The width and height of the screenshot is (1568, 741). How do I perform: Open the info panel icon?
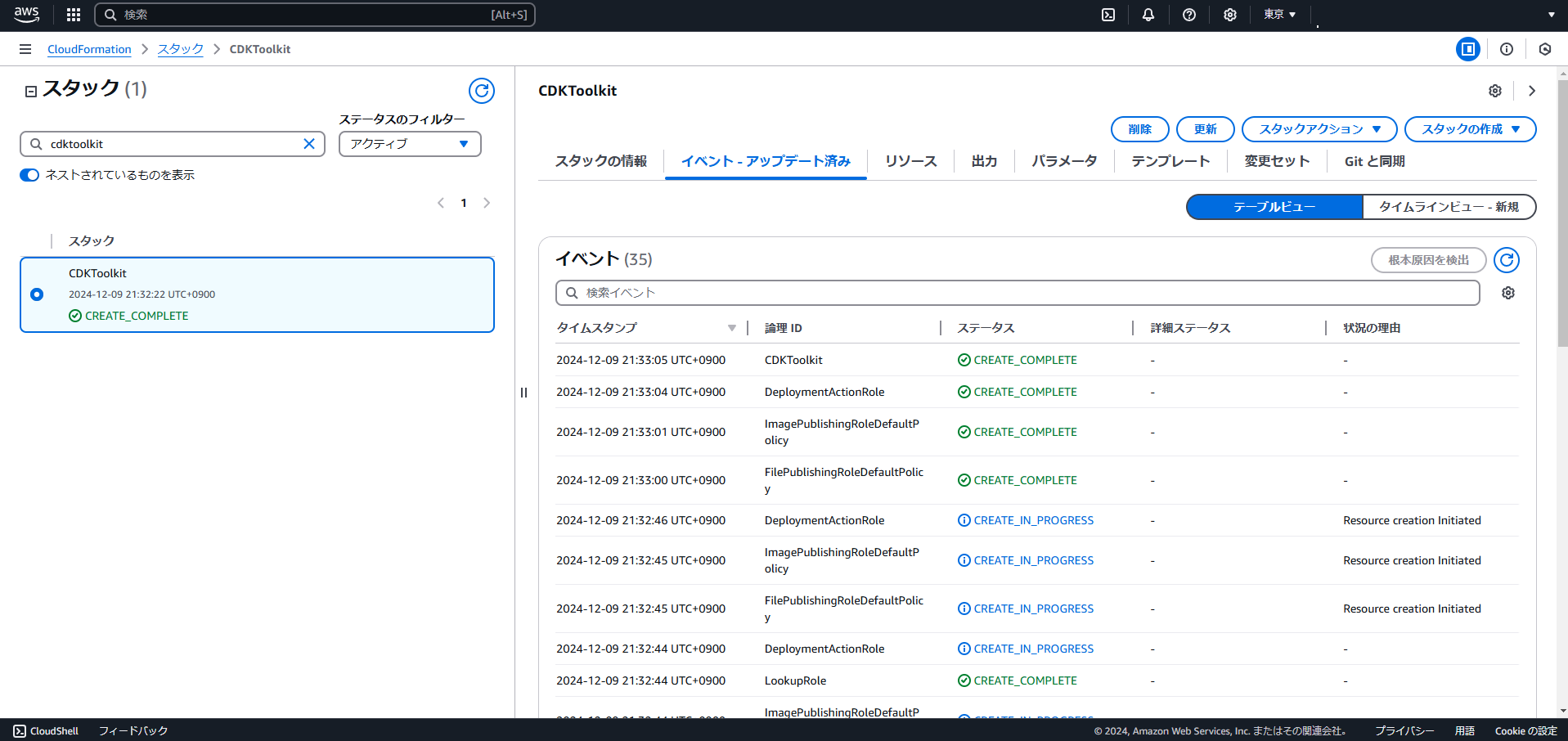point(1507,49)
